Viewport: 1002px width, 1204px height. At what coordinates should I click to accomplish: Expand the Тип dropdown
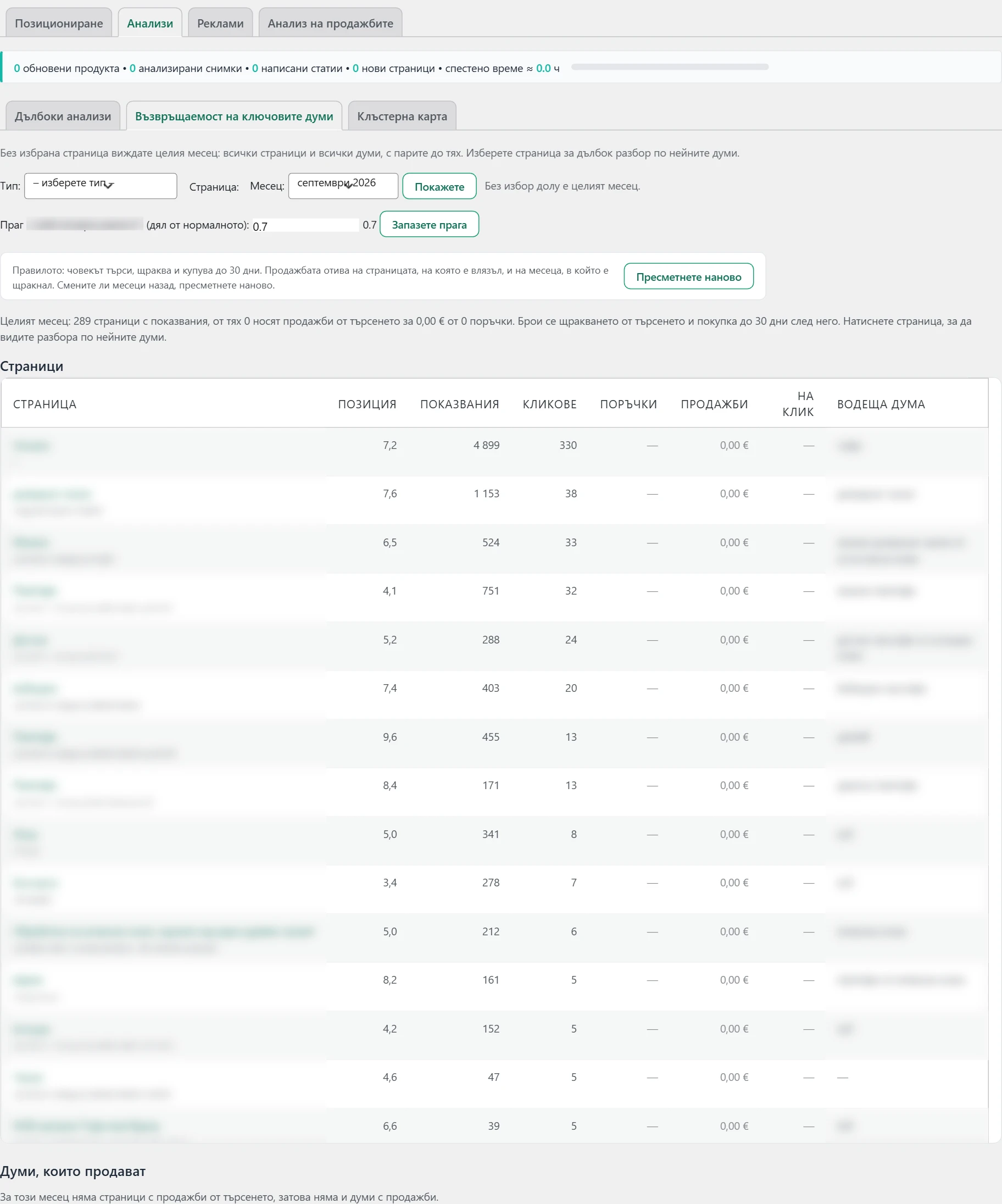(x=101, y=186)
